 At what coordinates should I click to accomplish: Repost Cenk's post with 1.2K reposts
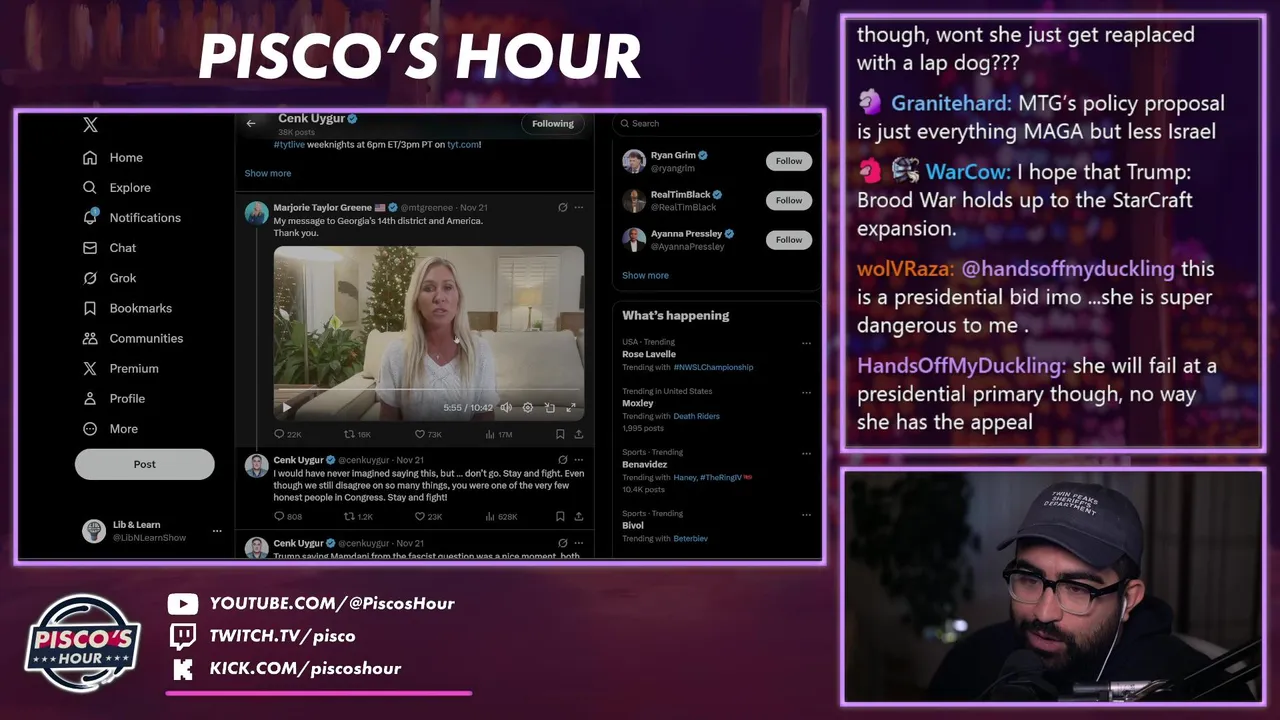358,516
